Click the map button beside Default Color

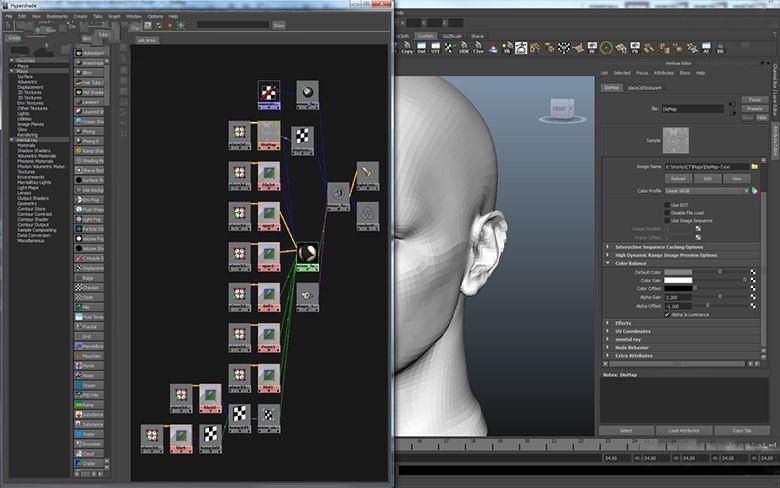click(x=753, y=272)
